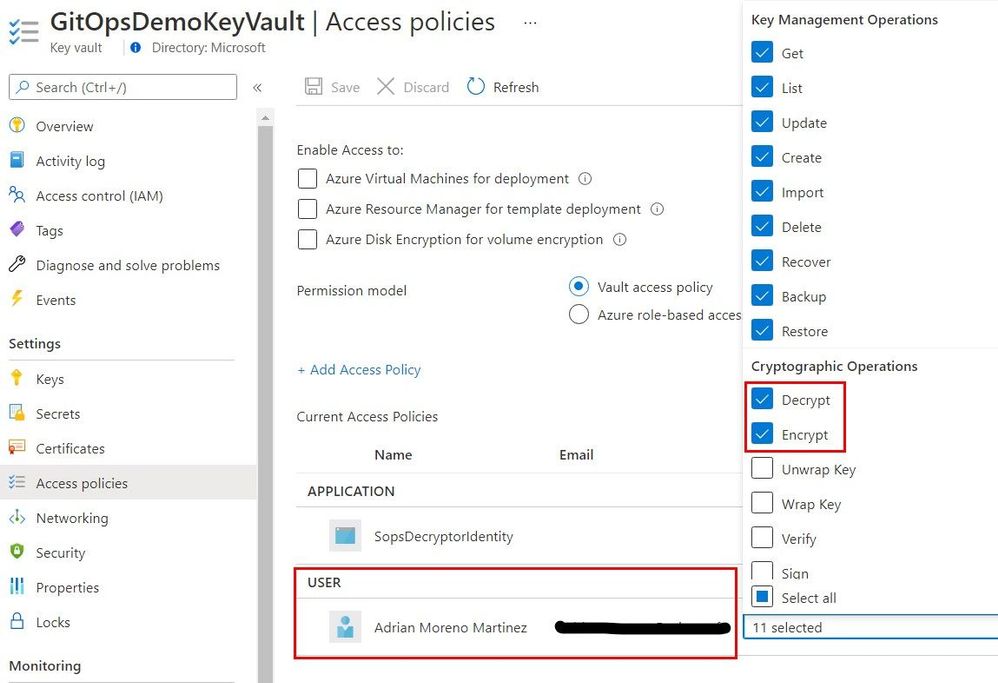Screen dimensions: 998x683
Task: Click the sidebar scrollbar up arrow
Action: click(265, 118)
